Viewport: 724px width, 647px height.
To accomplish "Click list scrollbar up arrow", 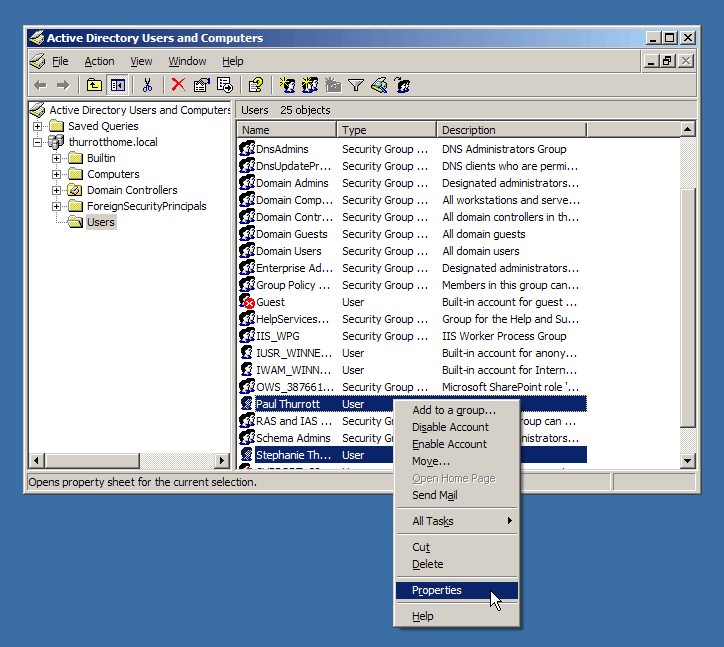I will tap(688, 129).
